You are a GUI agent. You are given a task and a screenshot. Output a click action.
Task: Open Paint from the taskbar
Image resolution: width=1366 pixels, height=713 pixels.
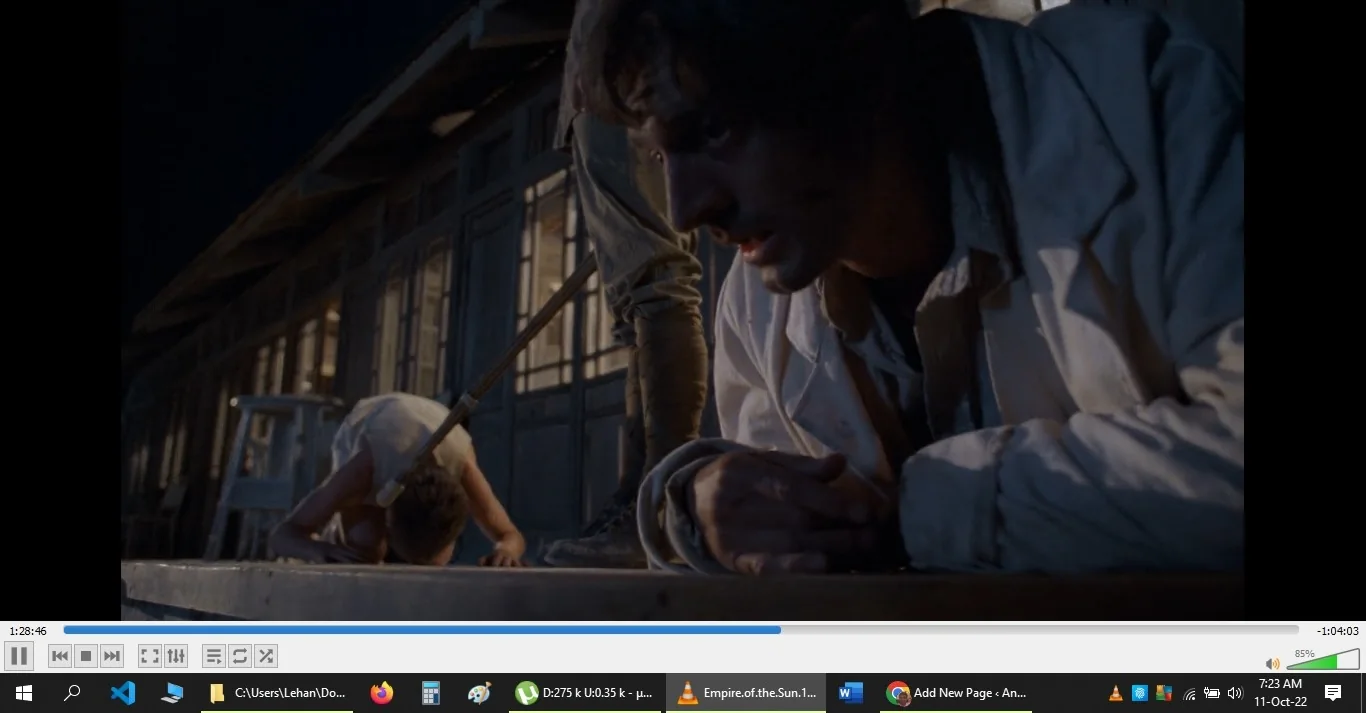480,693
